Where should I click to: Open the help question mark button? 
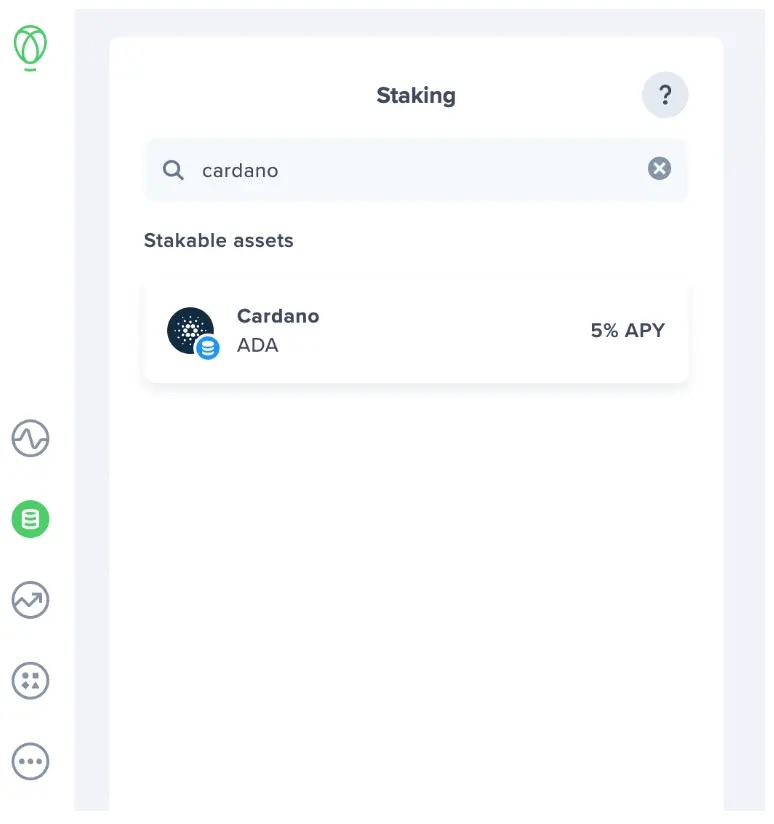[x=664, y=95]
